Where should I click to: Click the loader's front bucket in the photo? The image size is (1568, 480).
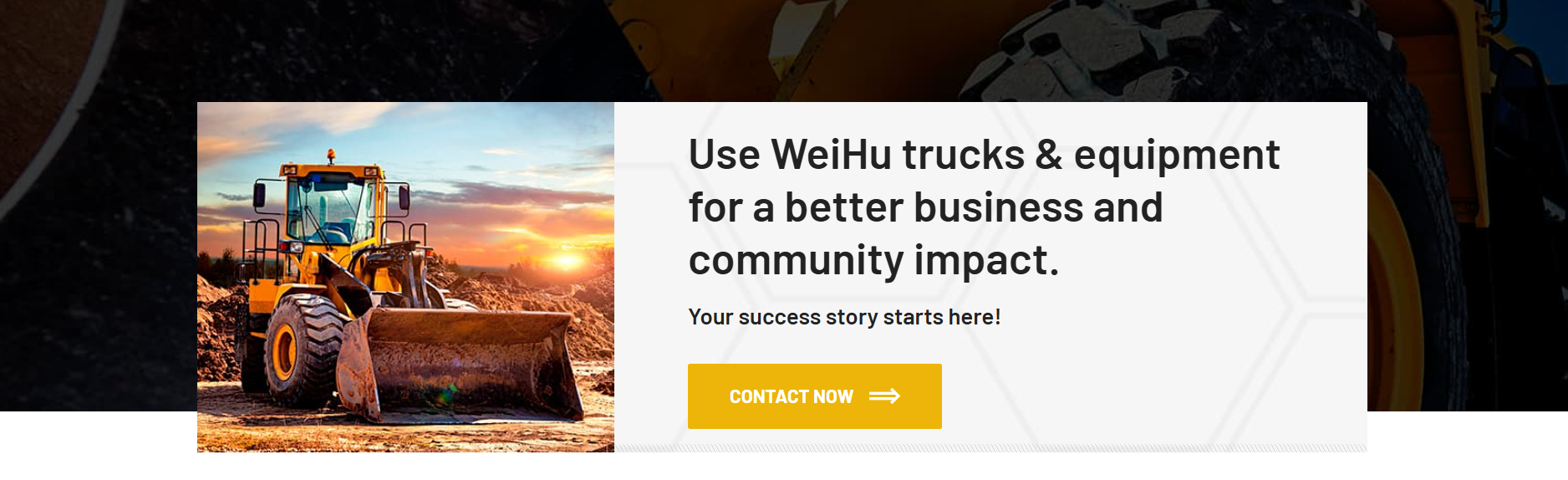[459, 364]
